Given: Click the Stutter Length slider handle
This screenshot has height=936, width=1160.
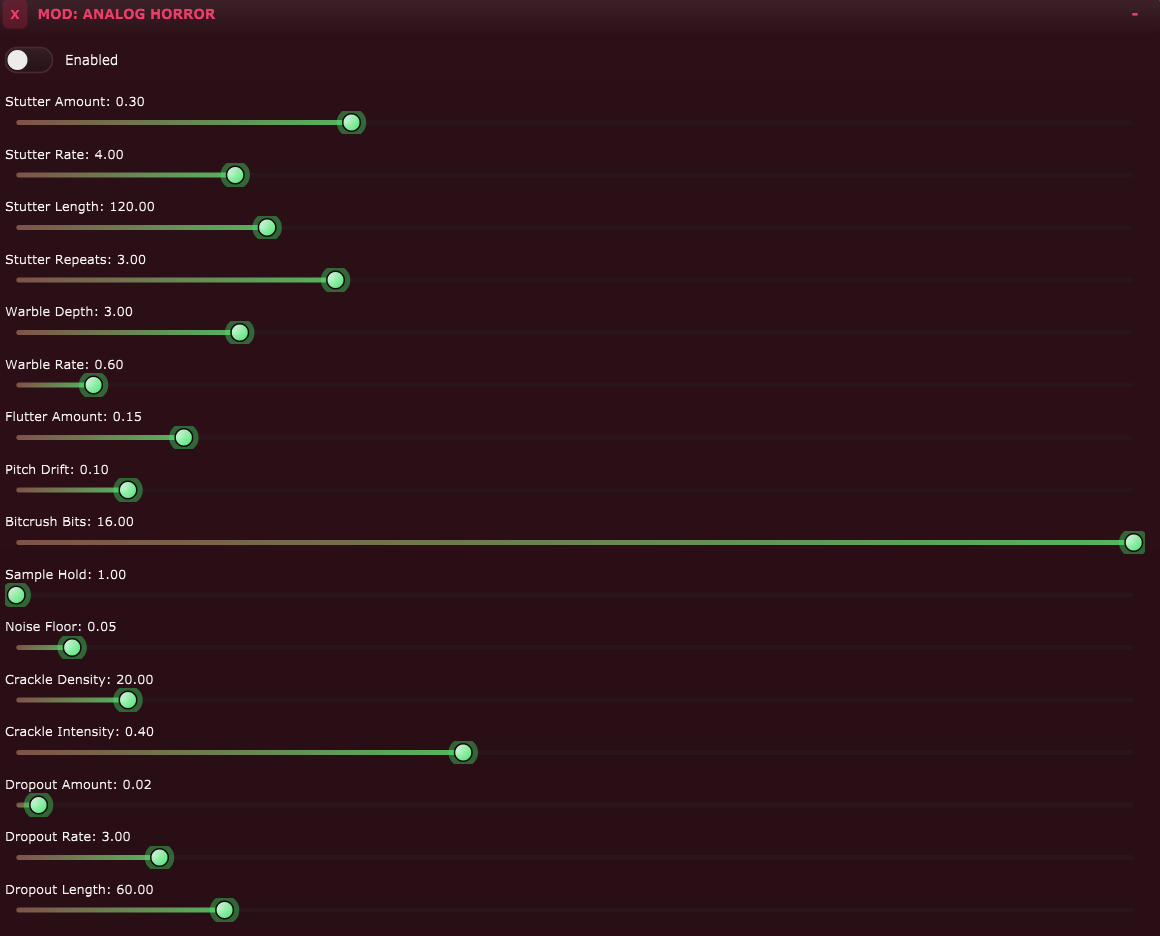Looking at the screenshot, I should click(x=267, y=227).
